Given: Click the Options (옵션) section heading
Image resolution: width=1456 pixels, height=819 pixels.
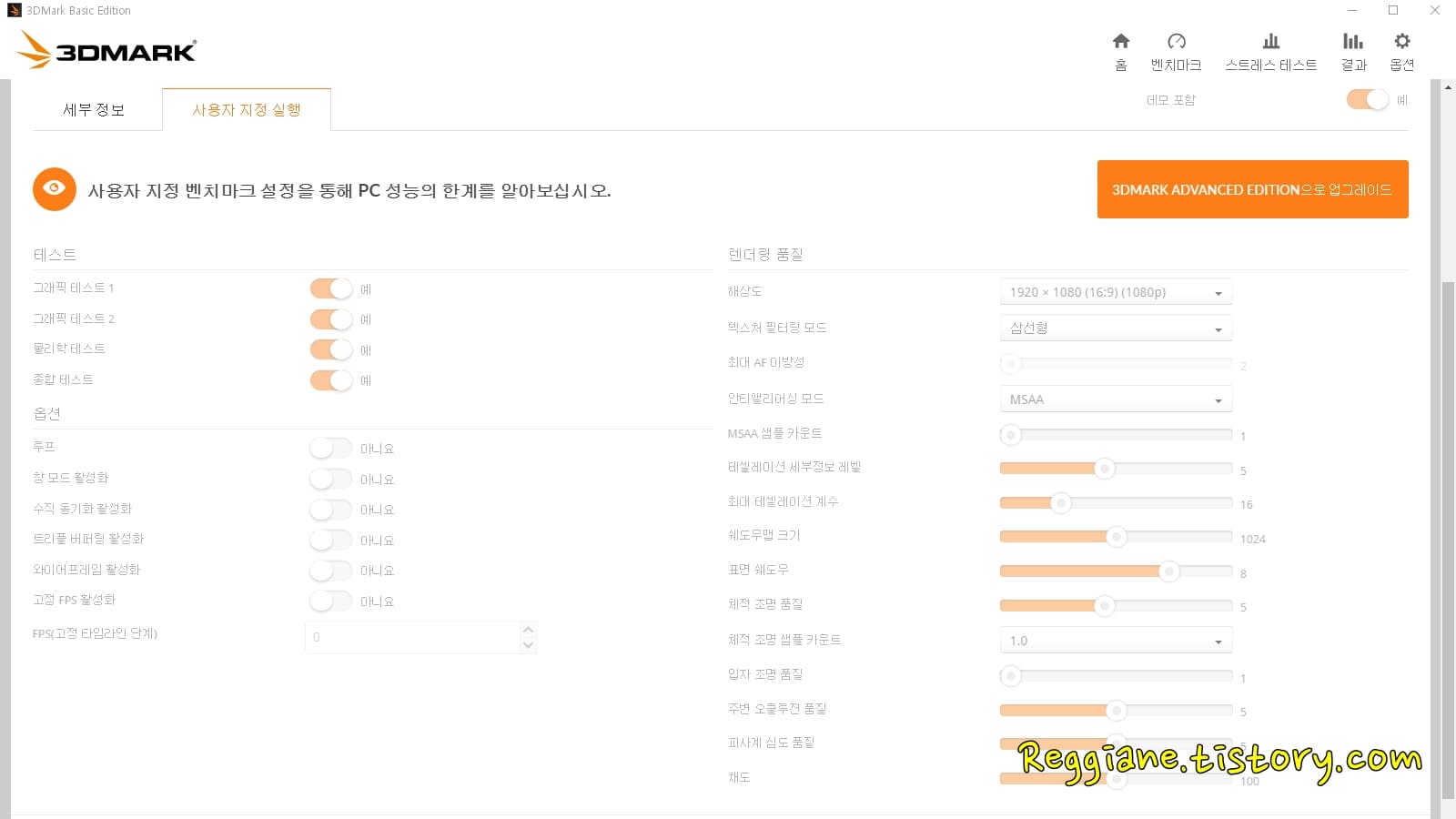Looking at the screenshot, I should click(47, 413).
